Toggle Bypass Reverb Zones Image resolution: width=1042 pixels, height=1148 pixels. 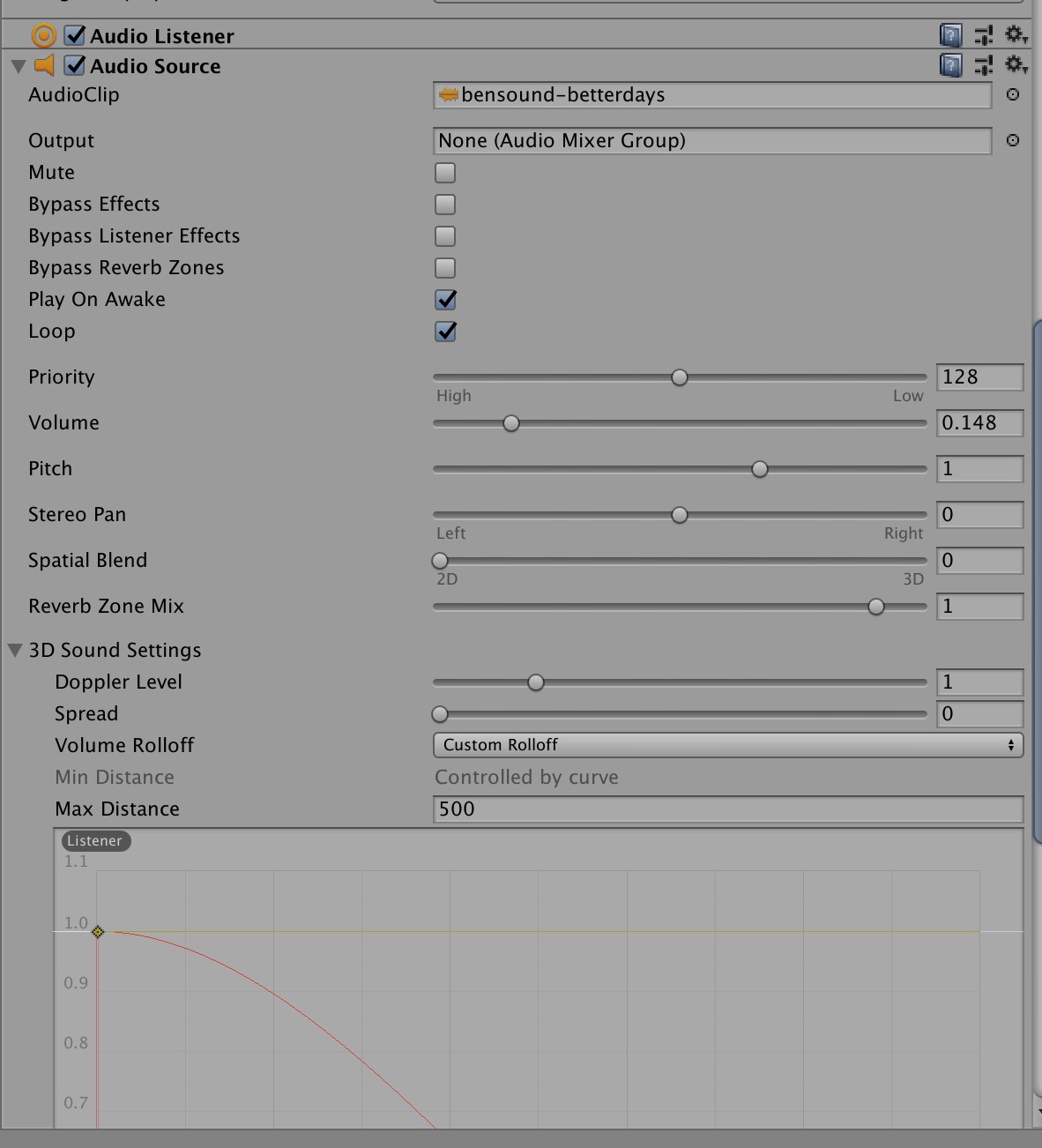pos(444,268)
